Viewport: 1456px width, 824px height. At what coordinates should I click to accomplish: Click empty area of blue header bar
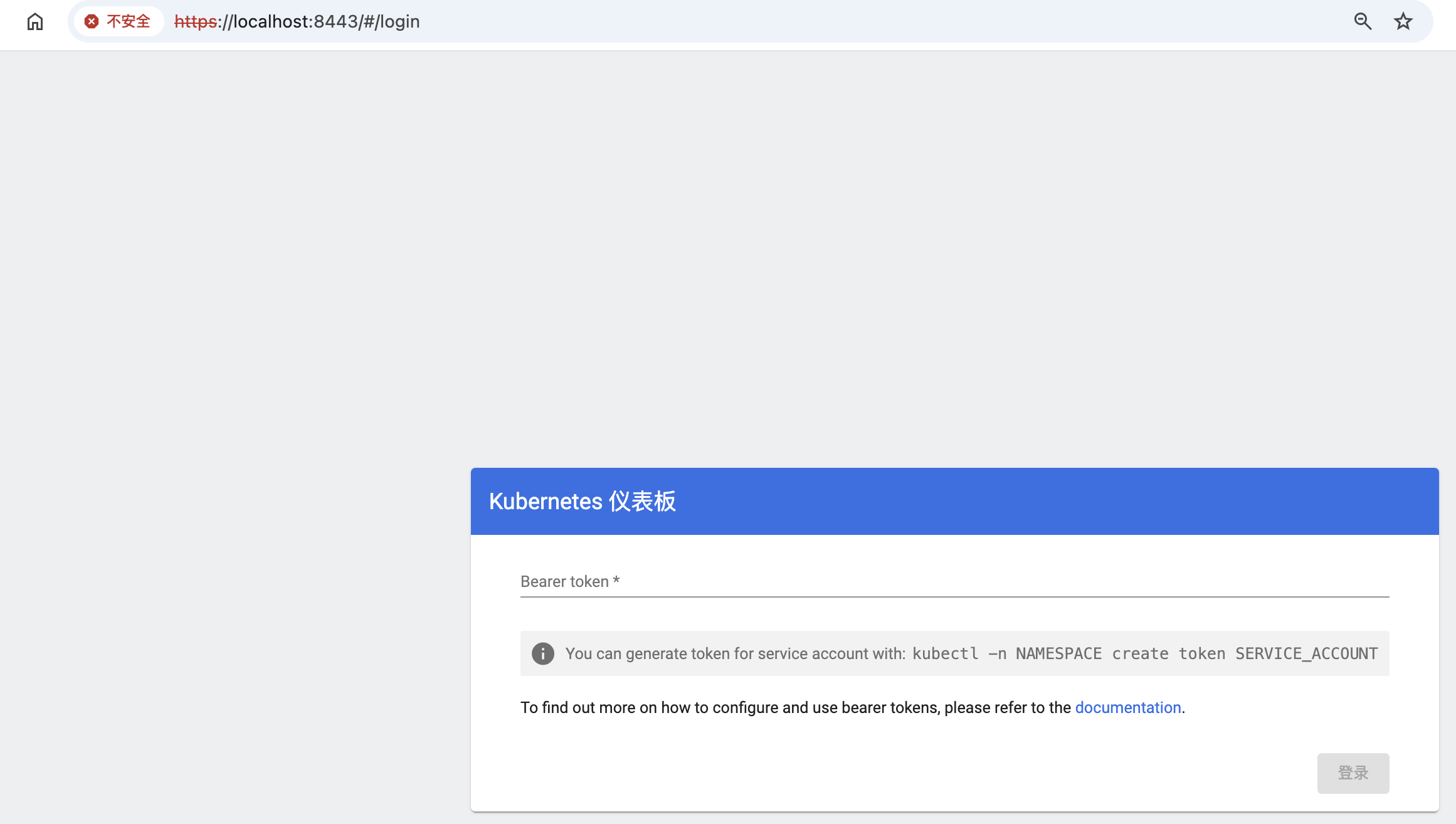coord(1066,501)
